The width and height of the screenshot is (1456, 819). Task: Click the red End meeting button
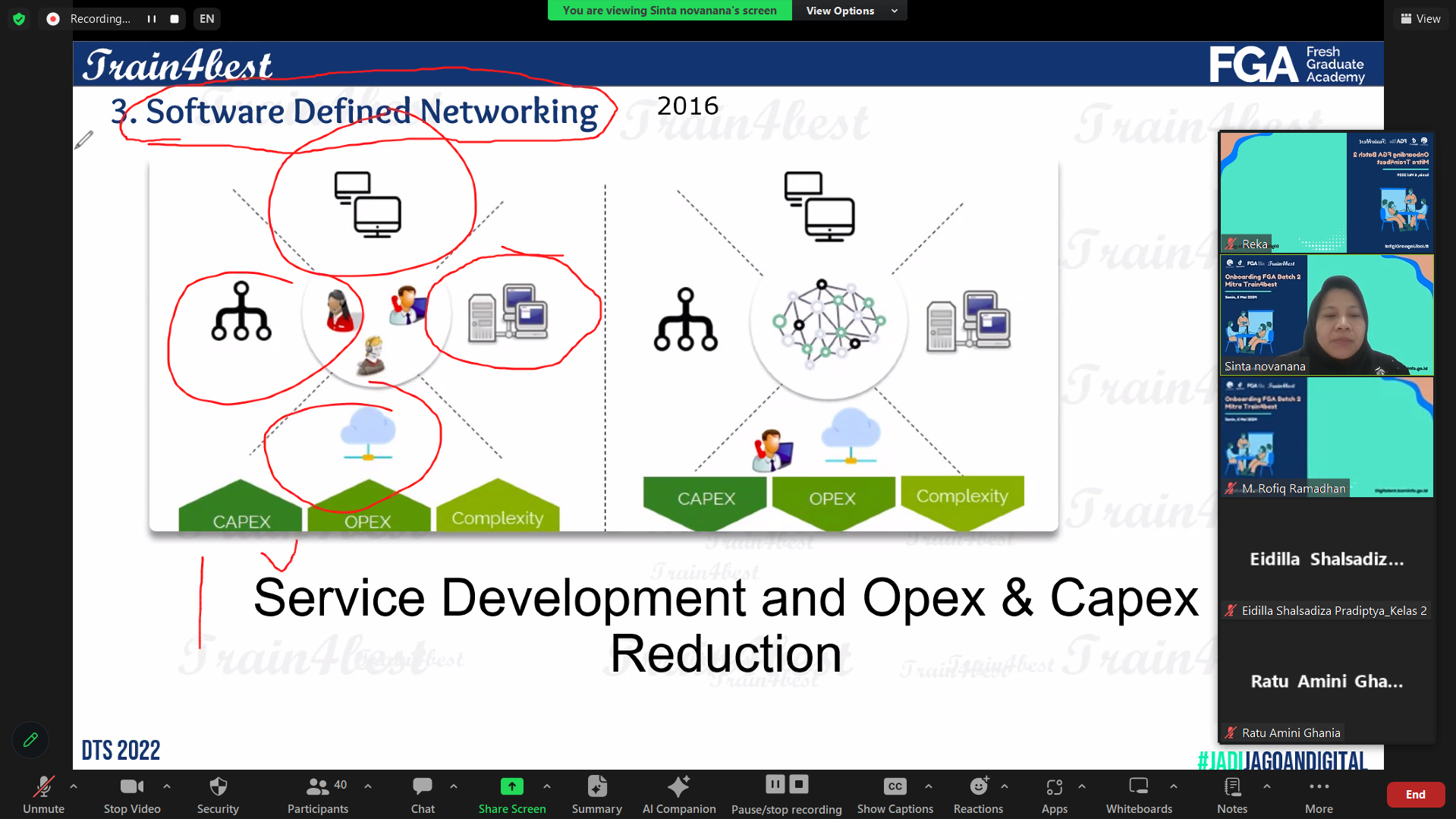[x=1415, y=795]
